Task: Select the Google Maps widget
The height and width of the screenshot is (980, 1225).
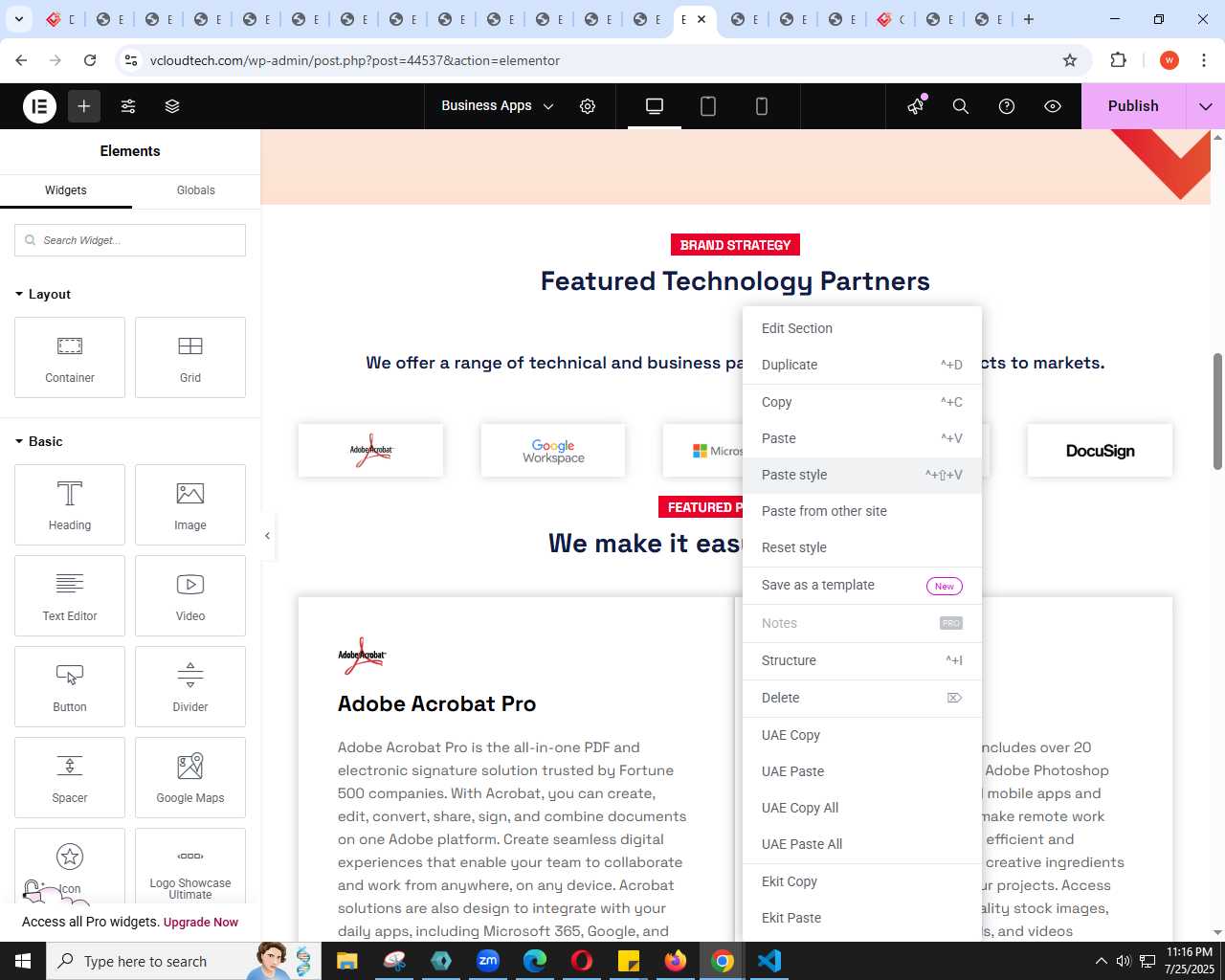Action: coord(190,777)
